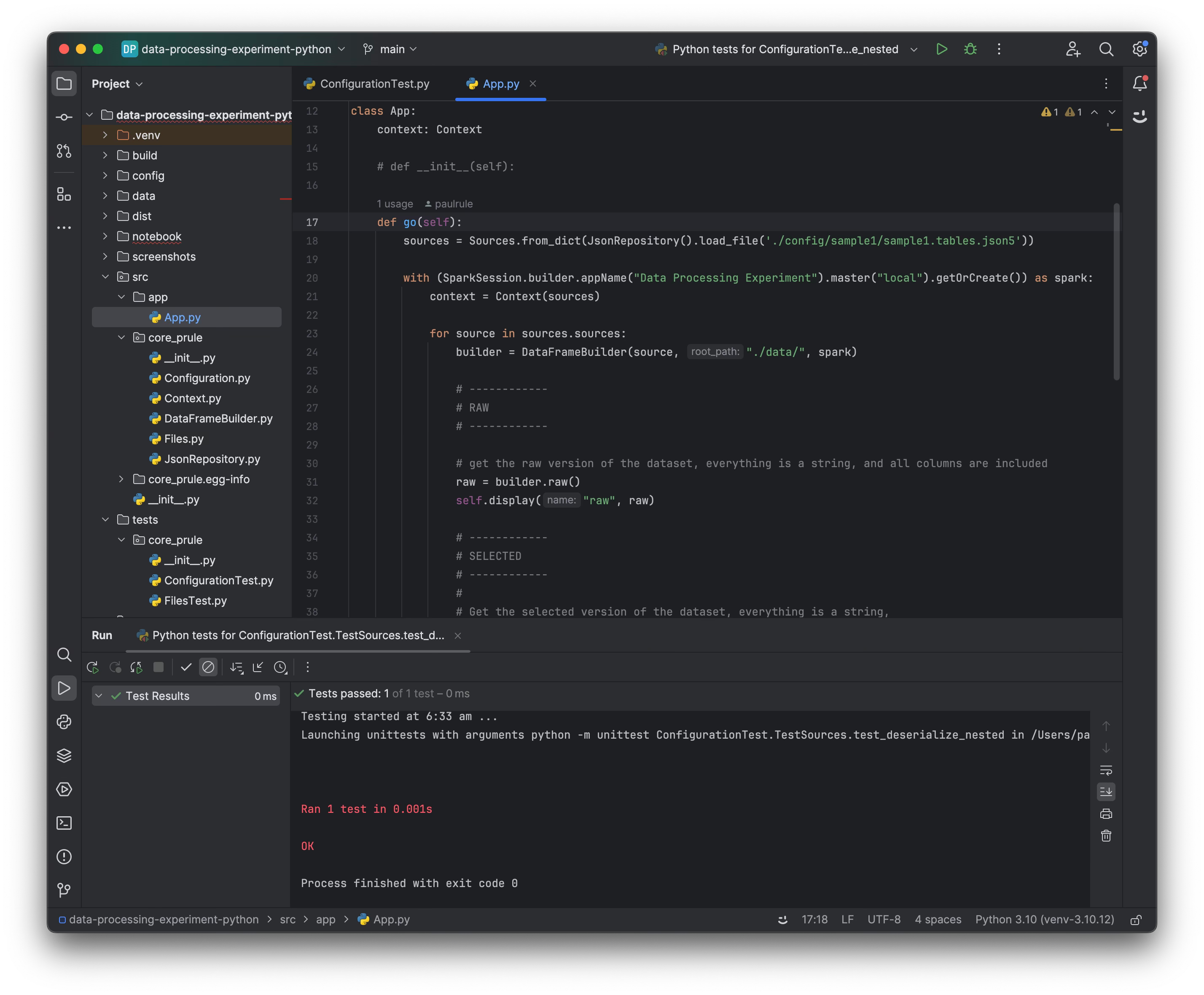Screen dimensions: 1204x995
Task: Rerun the tests in Run panel
Action: (x=92, y=667)
